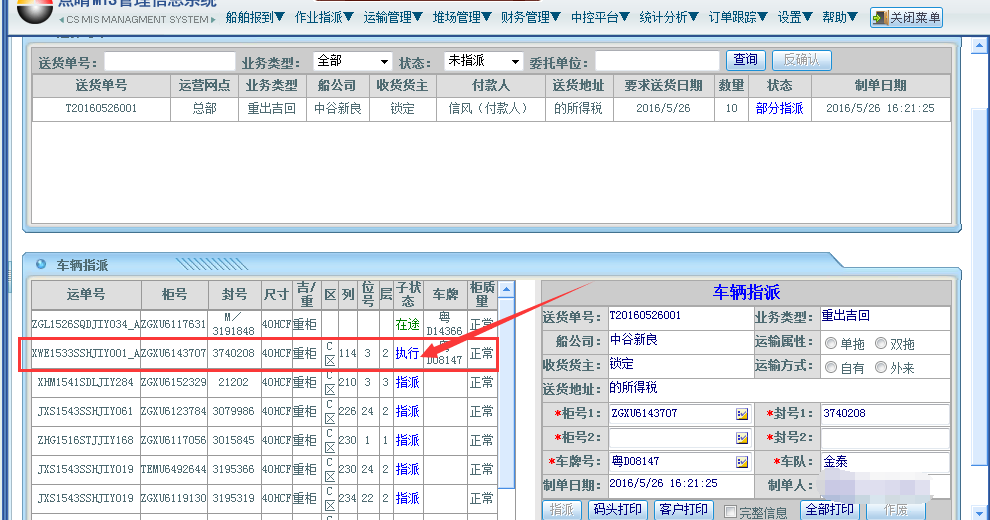Click the picker icon beside 柜号1 field

[x=742, y=413]
